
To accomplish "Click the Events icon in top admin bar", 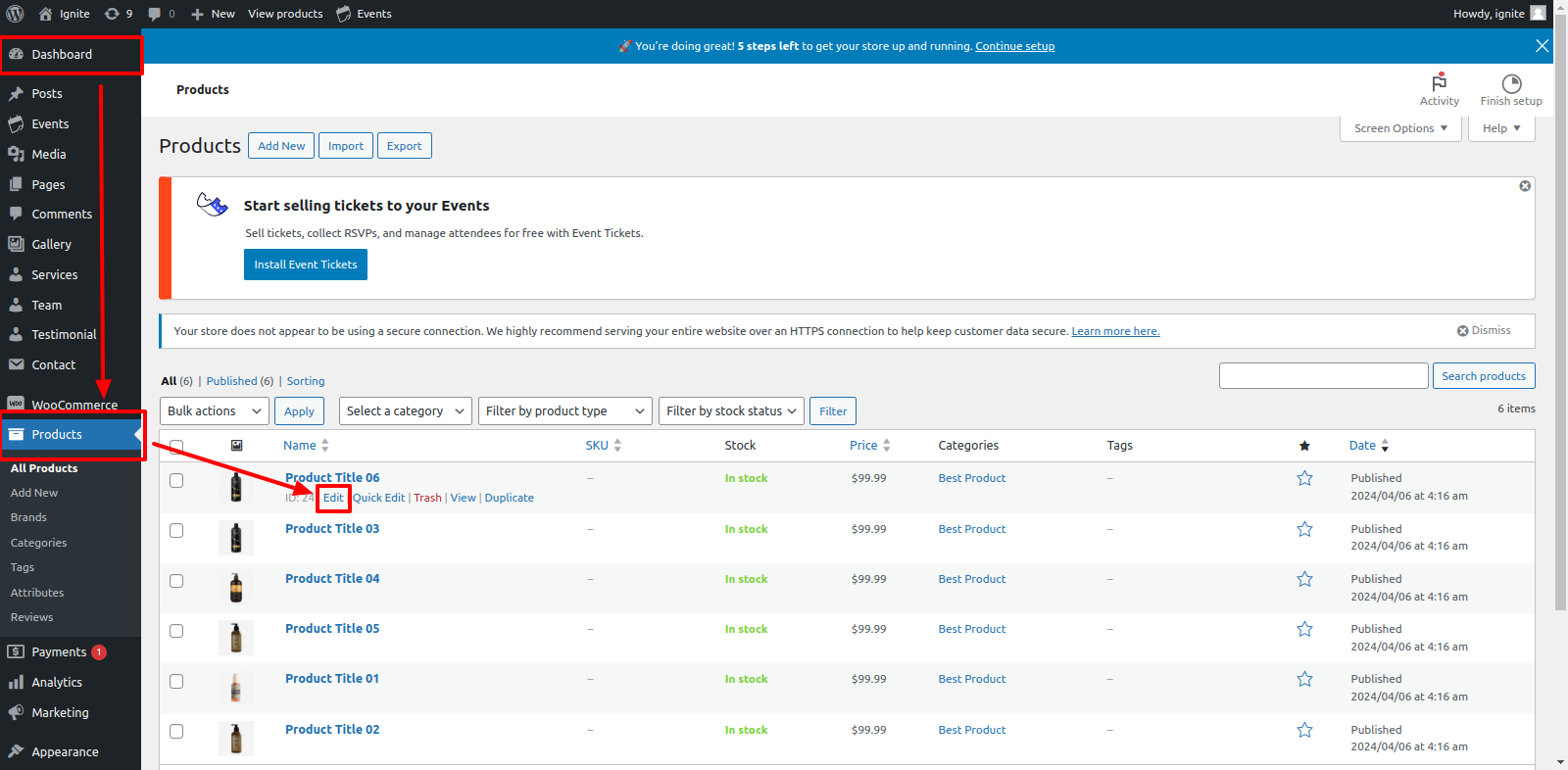I will click(343, 14).
